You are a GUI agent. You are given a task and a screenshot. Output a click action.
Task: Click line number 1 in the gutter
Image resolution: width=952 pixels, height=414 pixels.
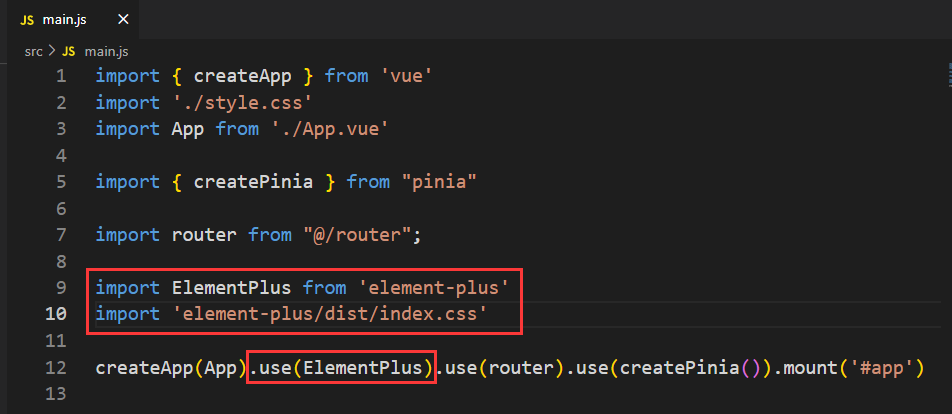coord(61,76)
